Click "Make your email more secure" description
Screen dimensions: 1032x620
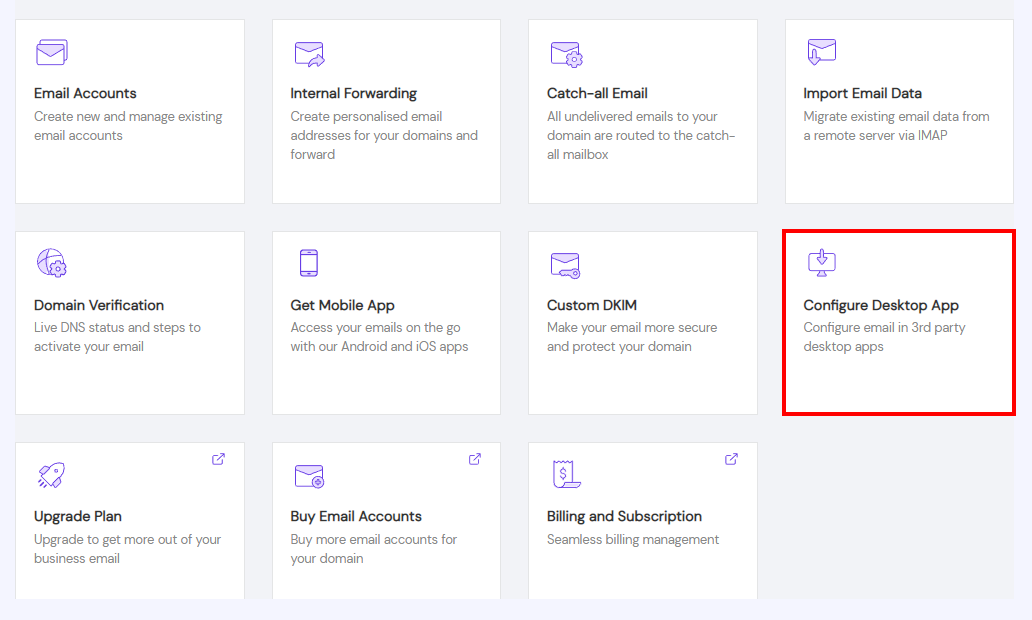point(632,337)
